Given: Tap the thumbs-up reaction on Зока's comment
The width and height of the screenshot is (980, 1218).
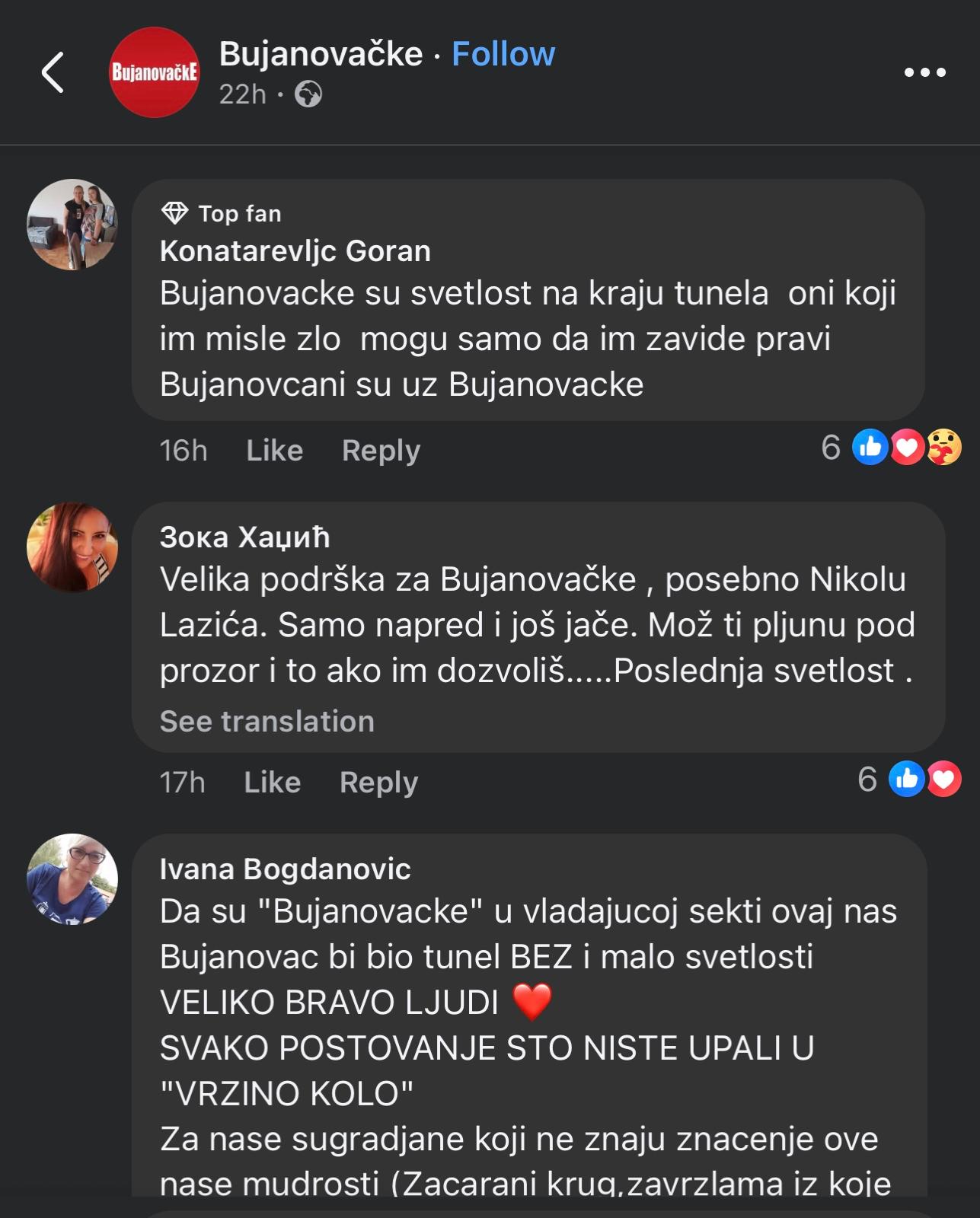Looking at the screenshot, I should click(906, 779).
